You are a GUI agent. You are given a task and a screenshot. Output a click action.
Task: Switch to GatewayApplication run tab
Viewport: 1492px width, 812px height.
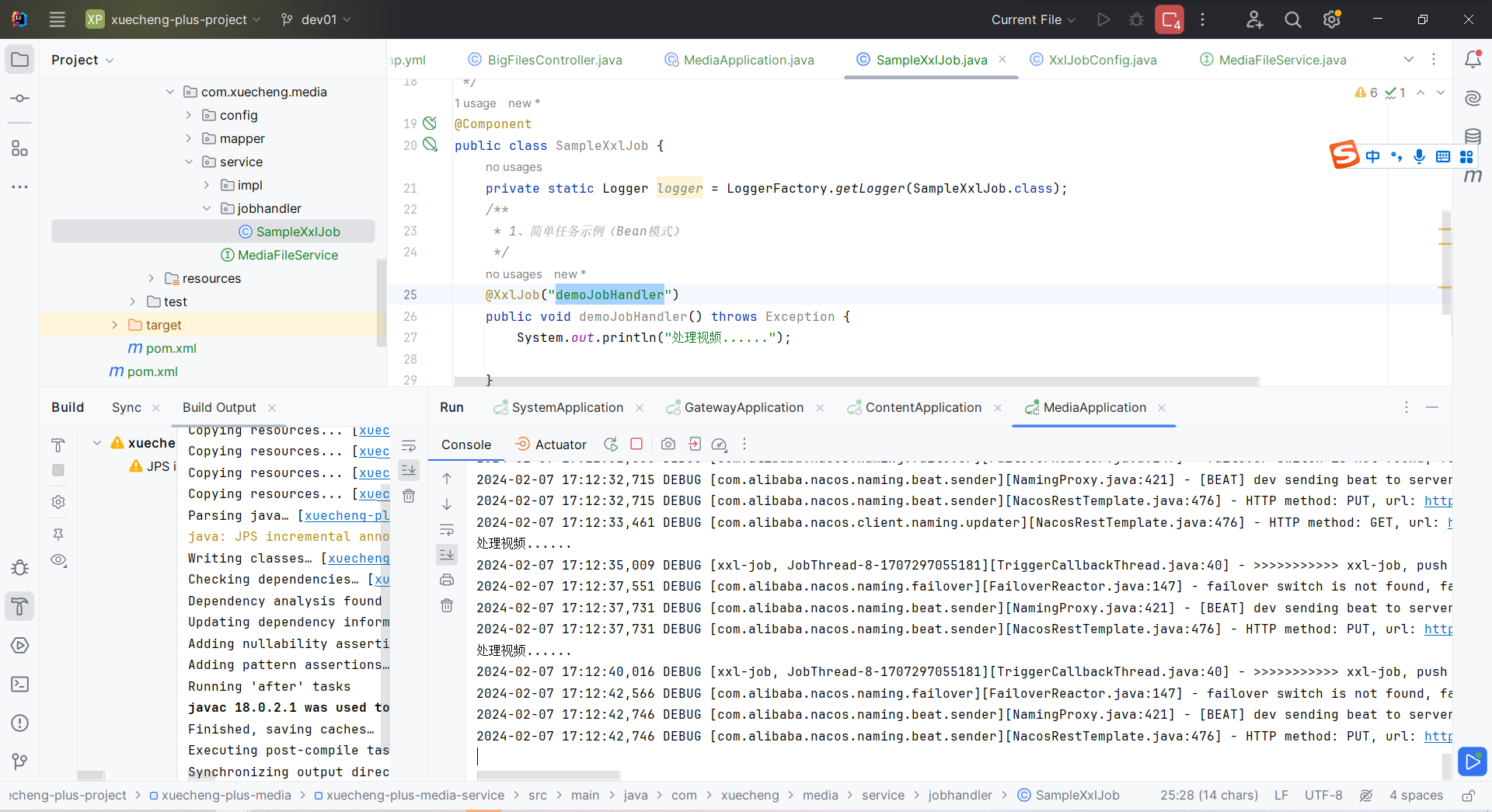[x=735, y=407]
